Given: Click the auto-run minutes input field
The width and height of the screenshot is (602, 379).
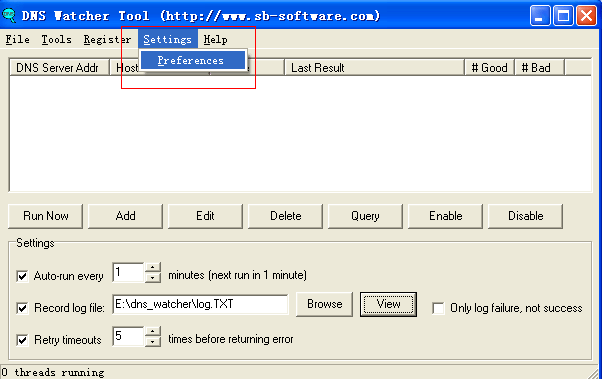Looking at the screenshot, I should pos(129,273).
